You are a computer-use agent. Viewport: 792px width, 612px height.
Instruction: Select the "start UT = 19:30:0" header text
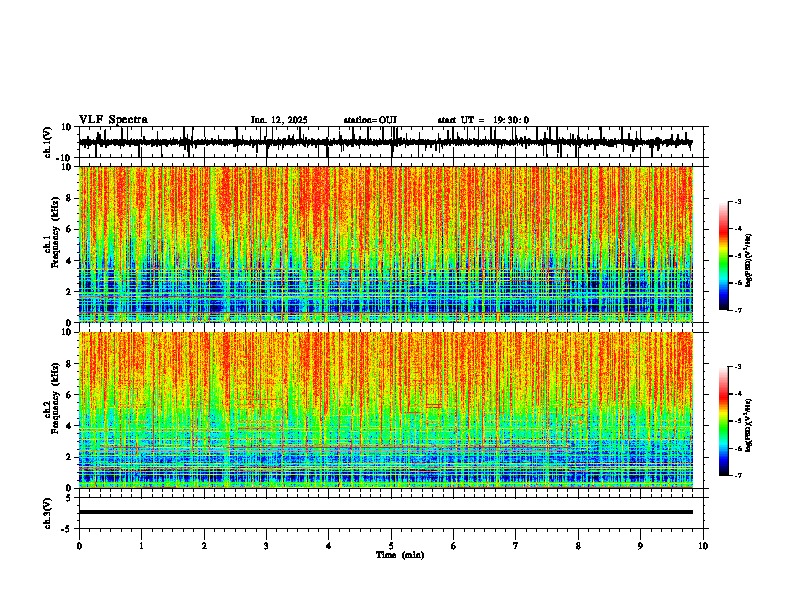click(483, 120)
